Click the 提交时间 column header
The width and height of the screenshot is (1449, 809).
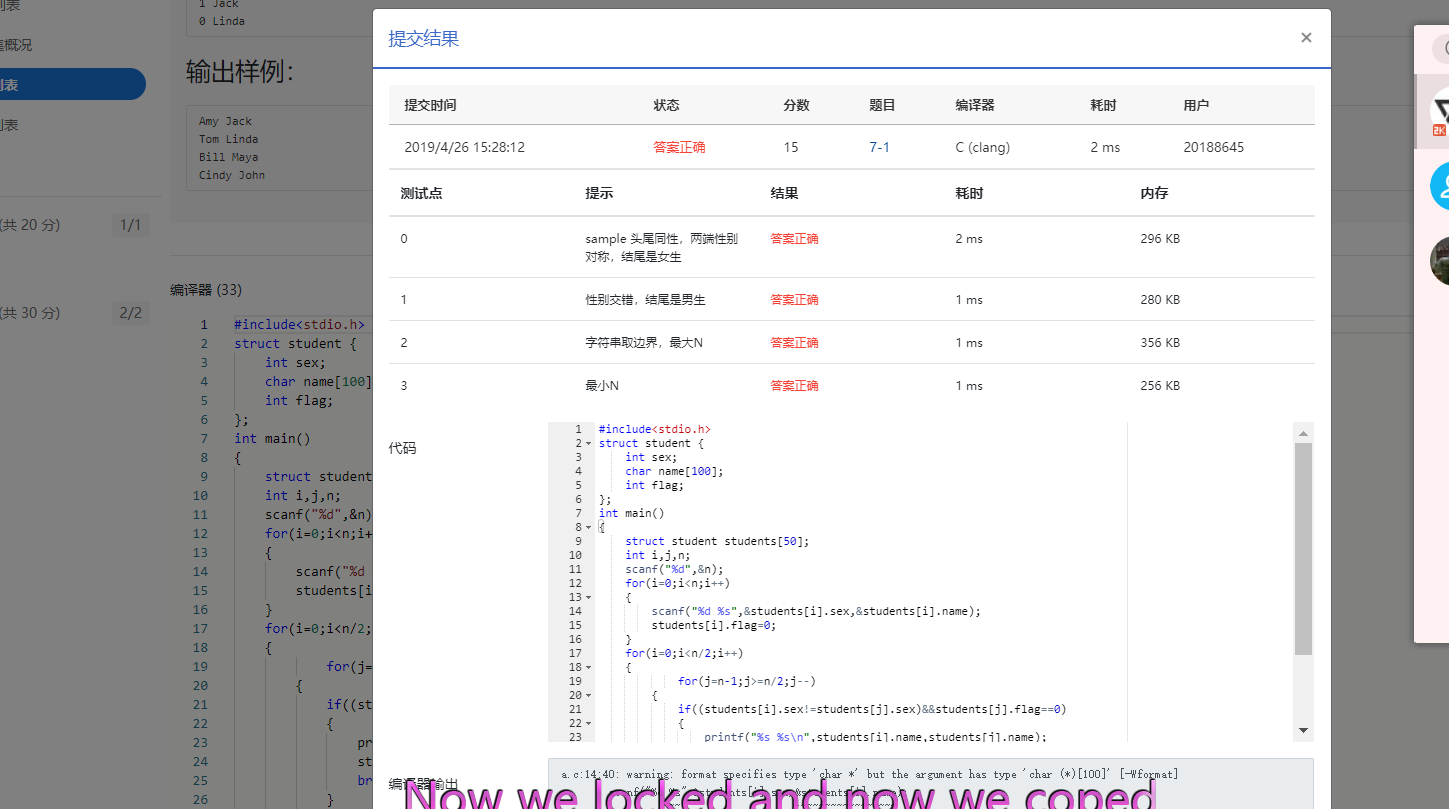pos(430,105)
